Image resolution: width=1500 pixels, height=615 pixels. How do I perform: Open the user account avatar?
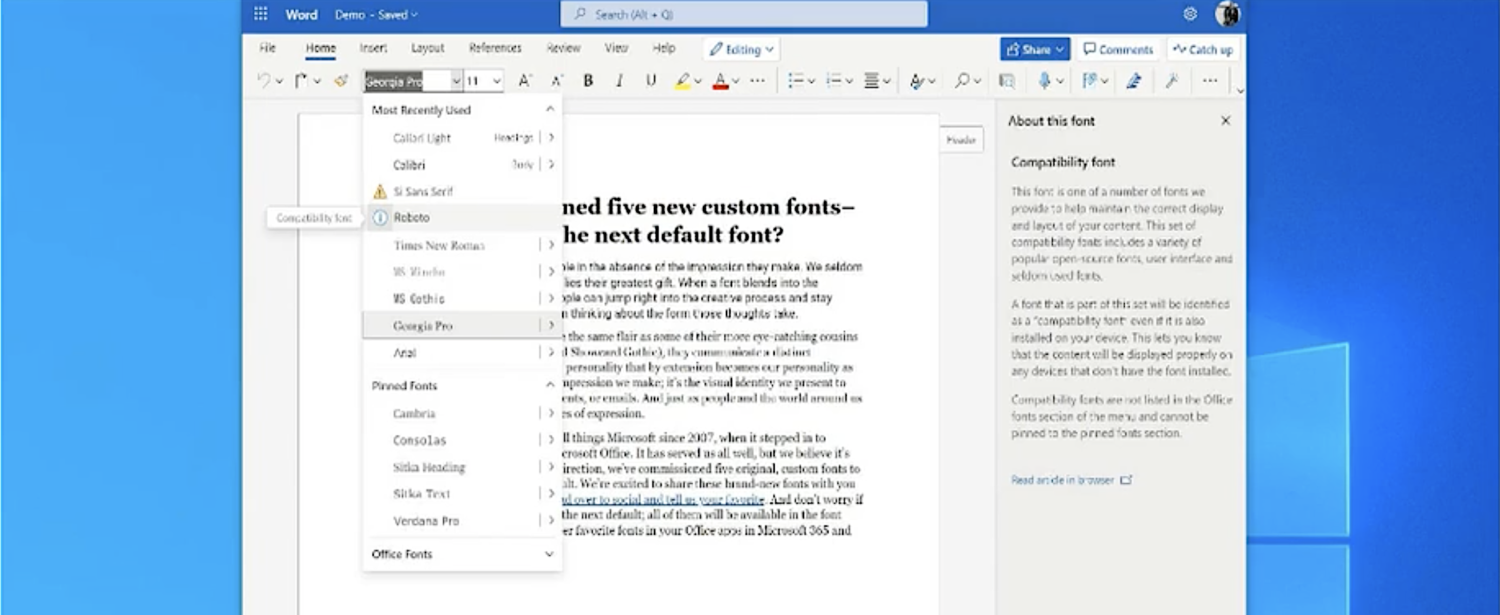point(1227,14)
